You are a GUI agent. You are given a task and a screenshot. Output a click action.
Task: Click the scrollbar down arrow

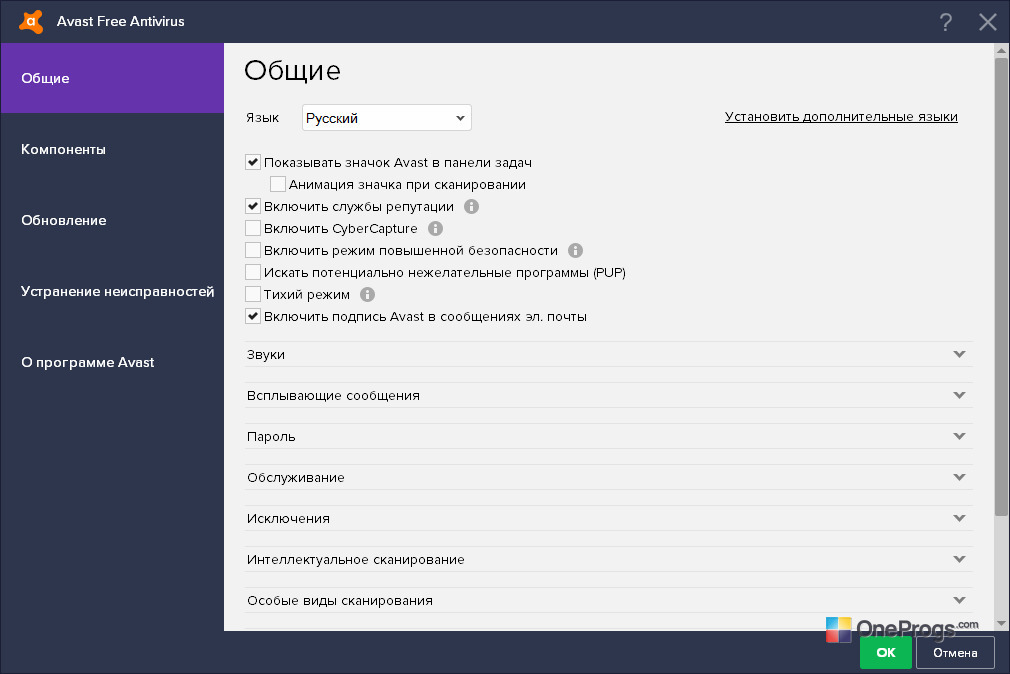pos(1001,623)
